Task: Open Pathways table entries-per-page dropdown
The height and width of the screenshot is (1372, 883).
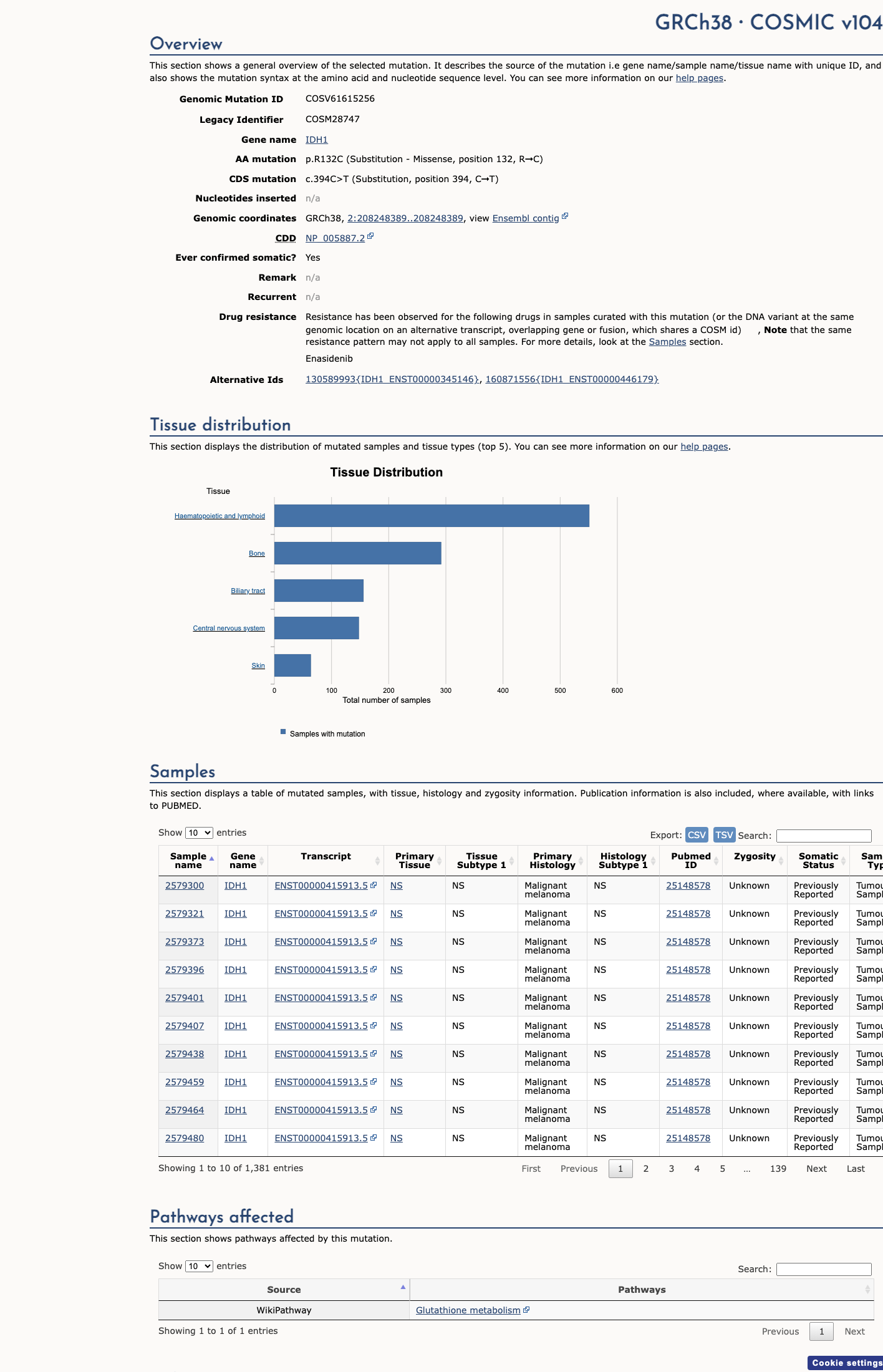Action: click(x=200, y=1266)
